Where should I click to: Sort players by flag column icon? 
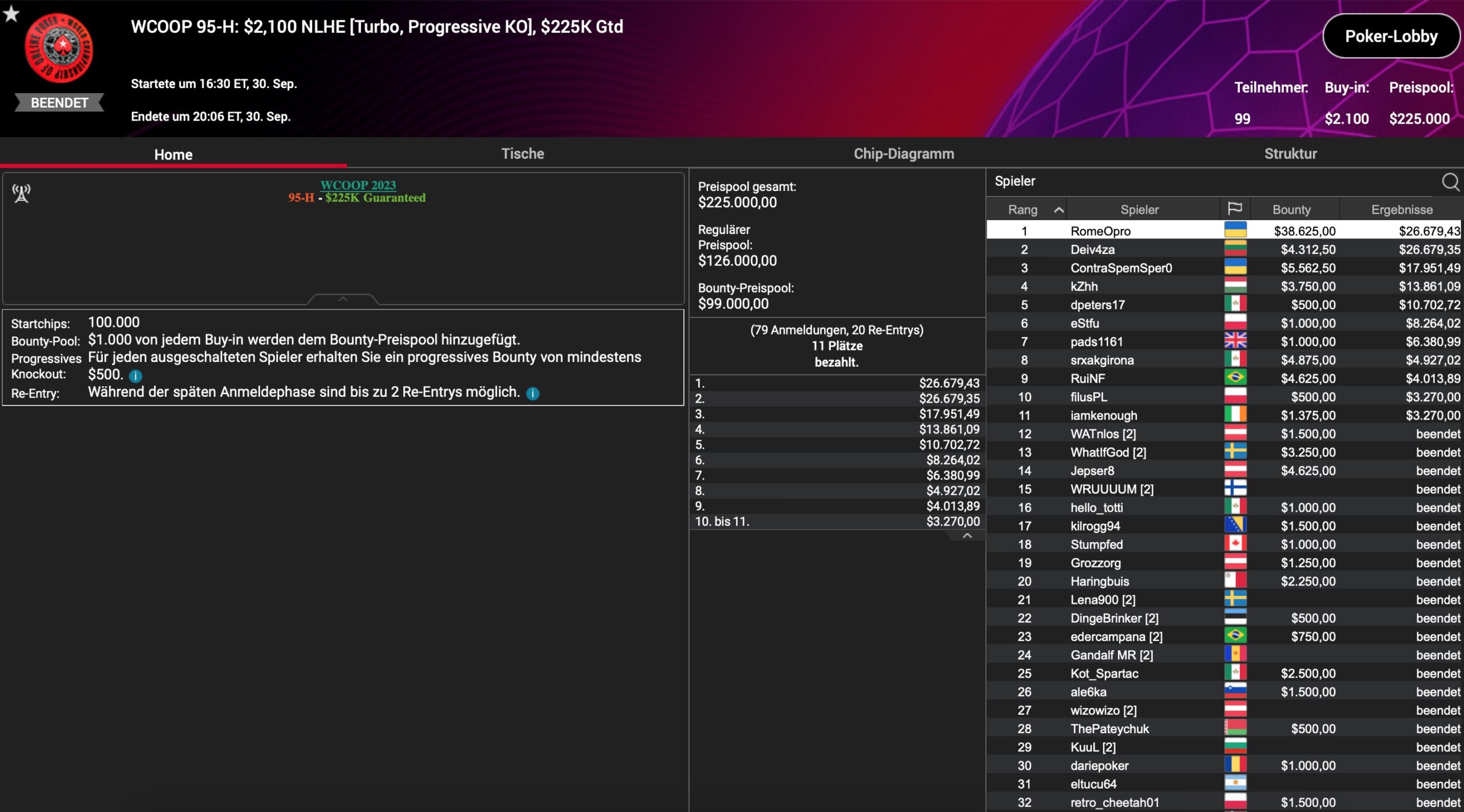[1235, 209]
